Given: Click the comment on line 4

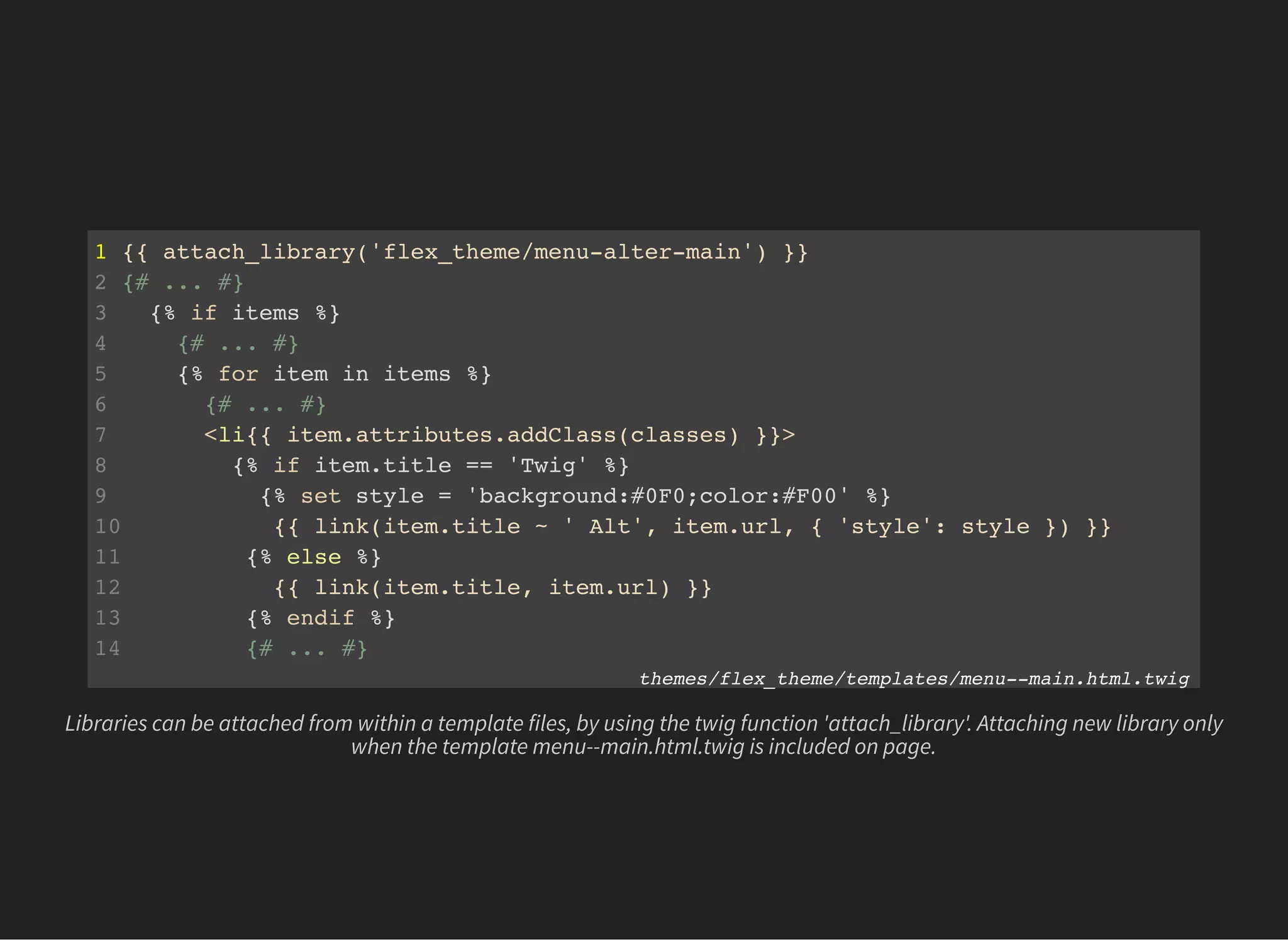Looking at the screenshot, I should 238,344.
